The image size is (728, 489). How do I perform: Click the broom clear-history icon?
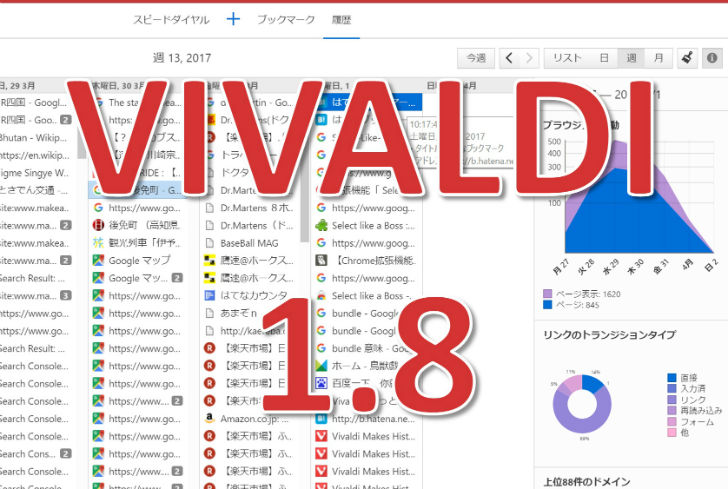[x=688, y=58]
